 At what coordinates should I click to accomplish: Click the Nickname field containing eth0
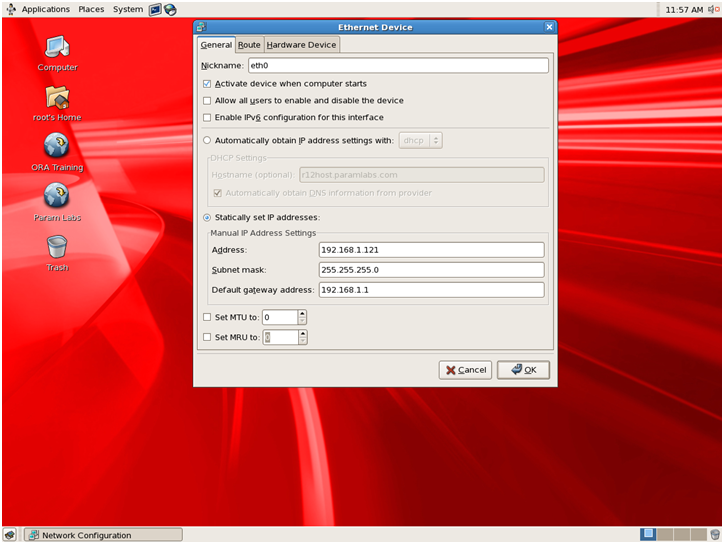tap(398, 66)
